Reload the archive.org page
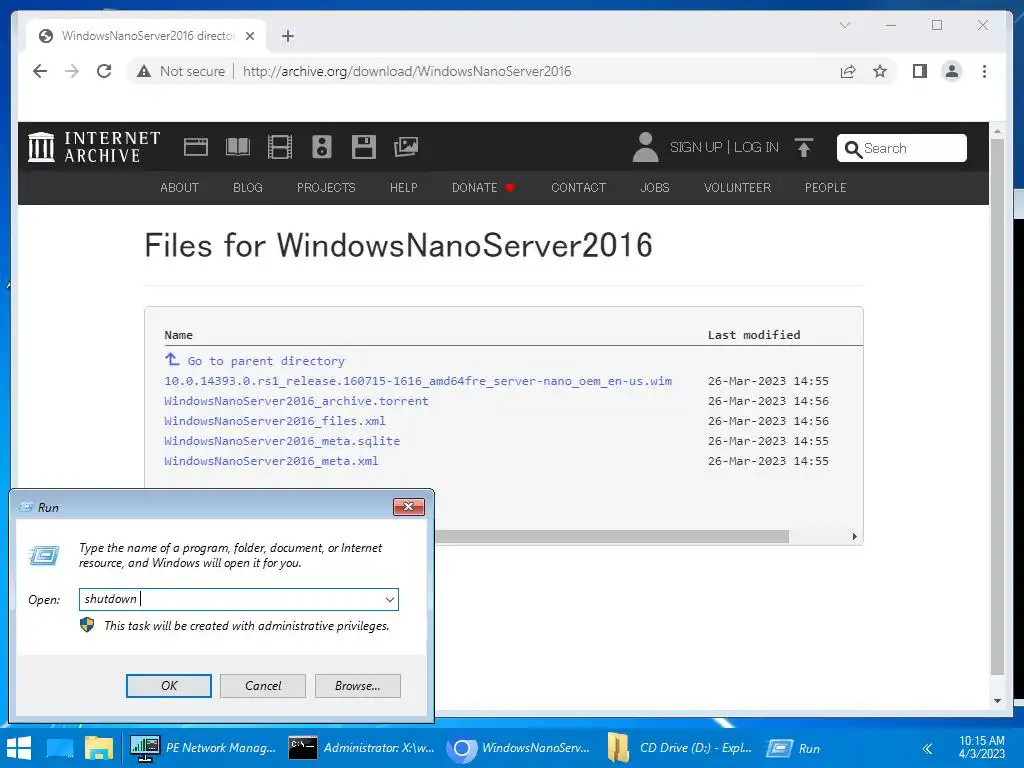This screenshot has width=1024, height=768. (x=104, y=71)
